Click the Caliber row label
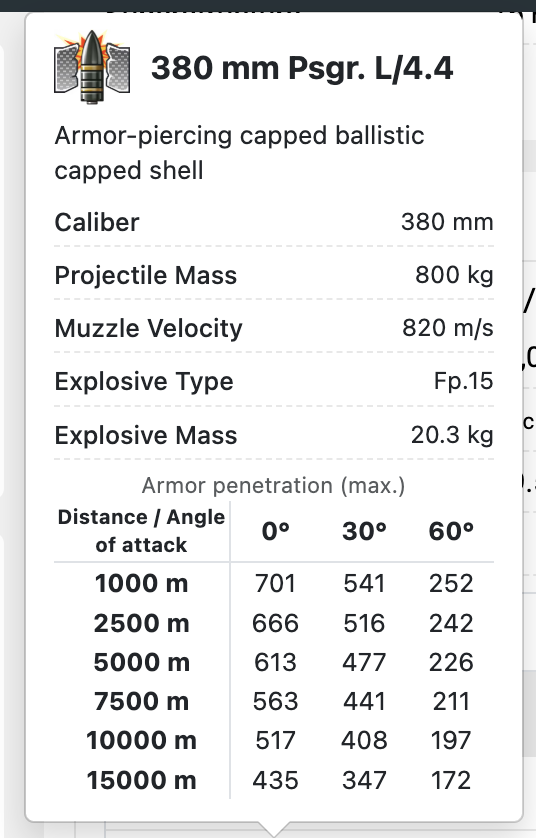This screenshot has height=838, width=536. coord(97,222)
